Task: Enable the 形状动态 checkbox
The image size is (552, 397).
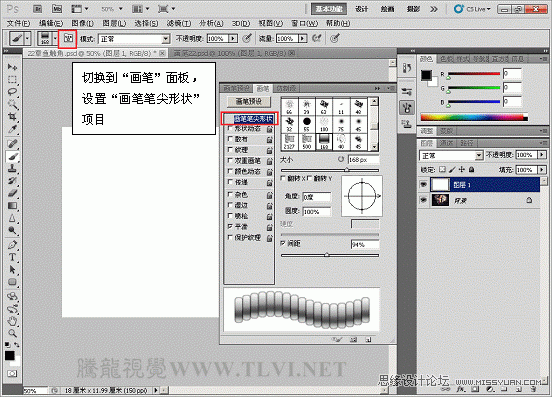Action: pos(230,128)
